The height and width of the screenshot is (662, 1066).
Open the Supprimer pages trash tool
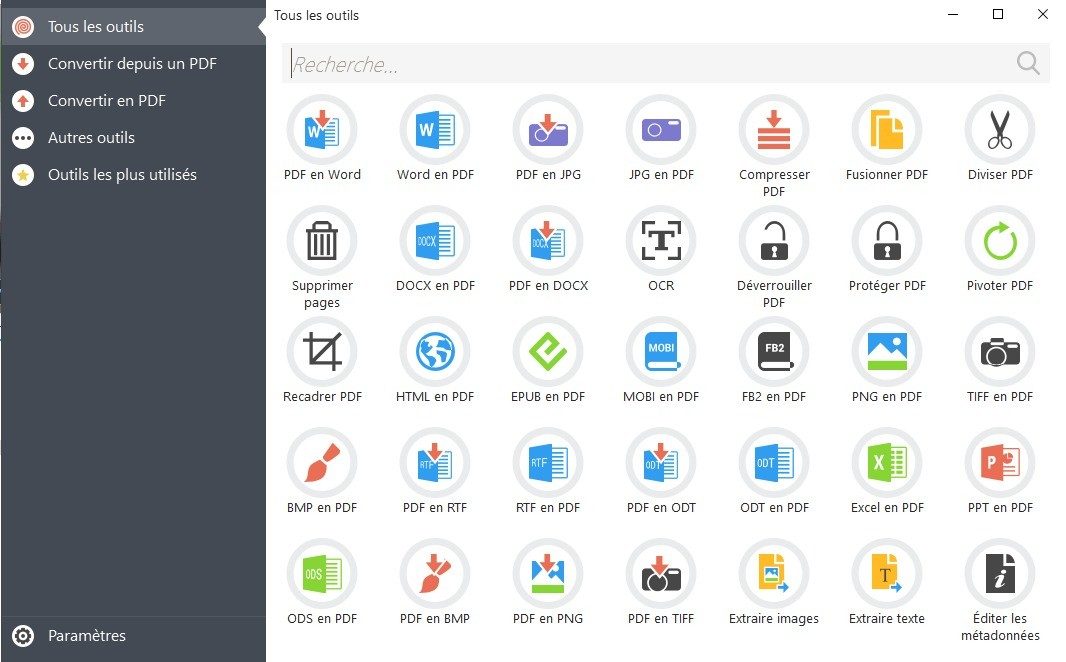click(x=322, y=241)
